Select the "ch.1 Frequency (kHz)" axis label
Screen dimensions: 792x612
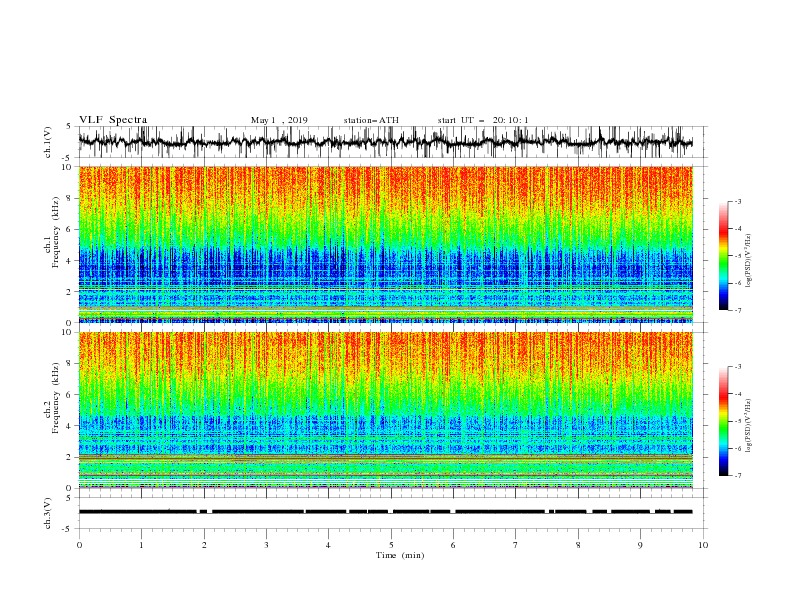coord(52,232)
